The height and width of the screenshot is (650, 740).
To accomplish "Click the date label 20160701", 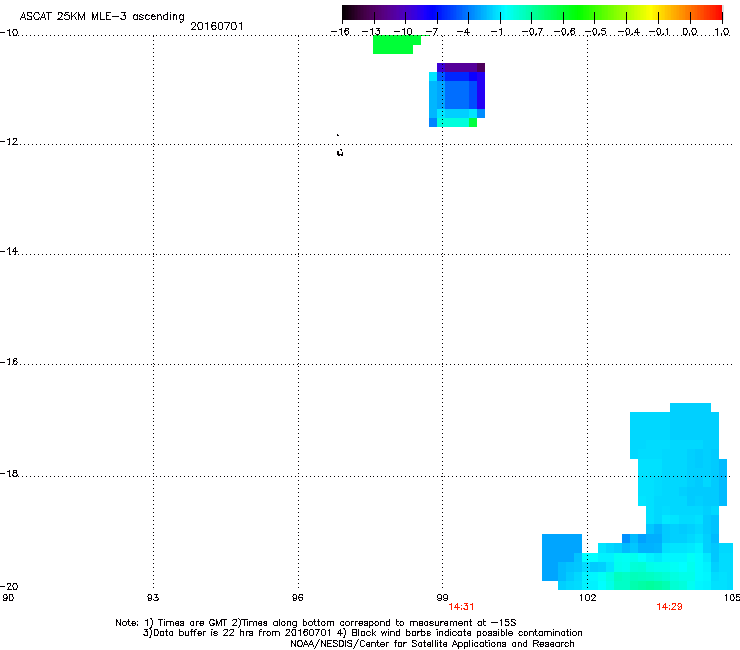I will click(217, 26).
